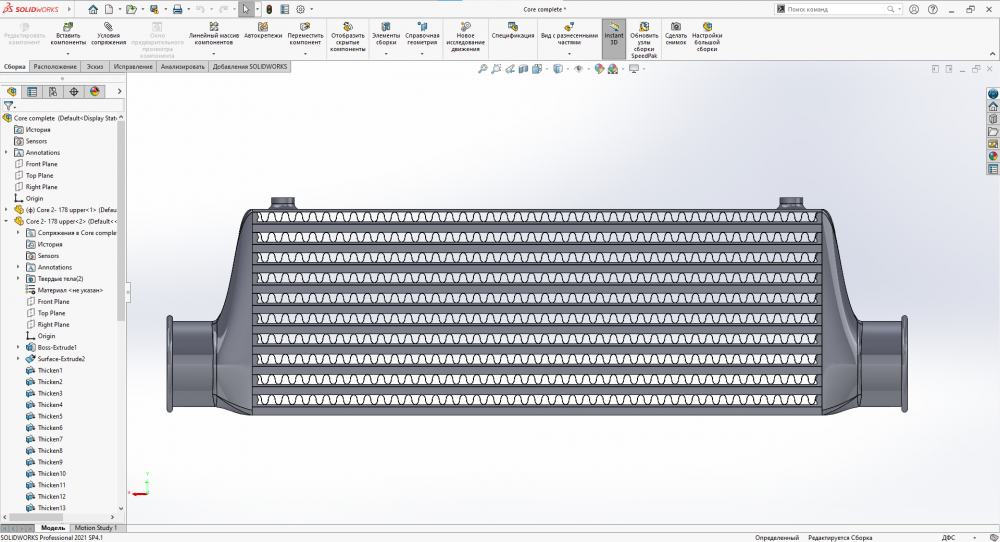Click the Section View icon
1000x542 pixels.
click(x=524, y=69)
